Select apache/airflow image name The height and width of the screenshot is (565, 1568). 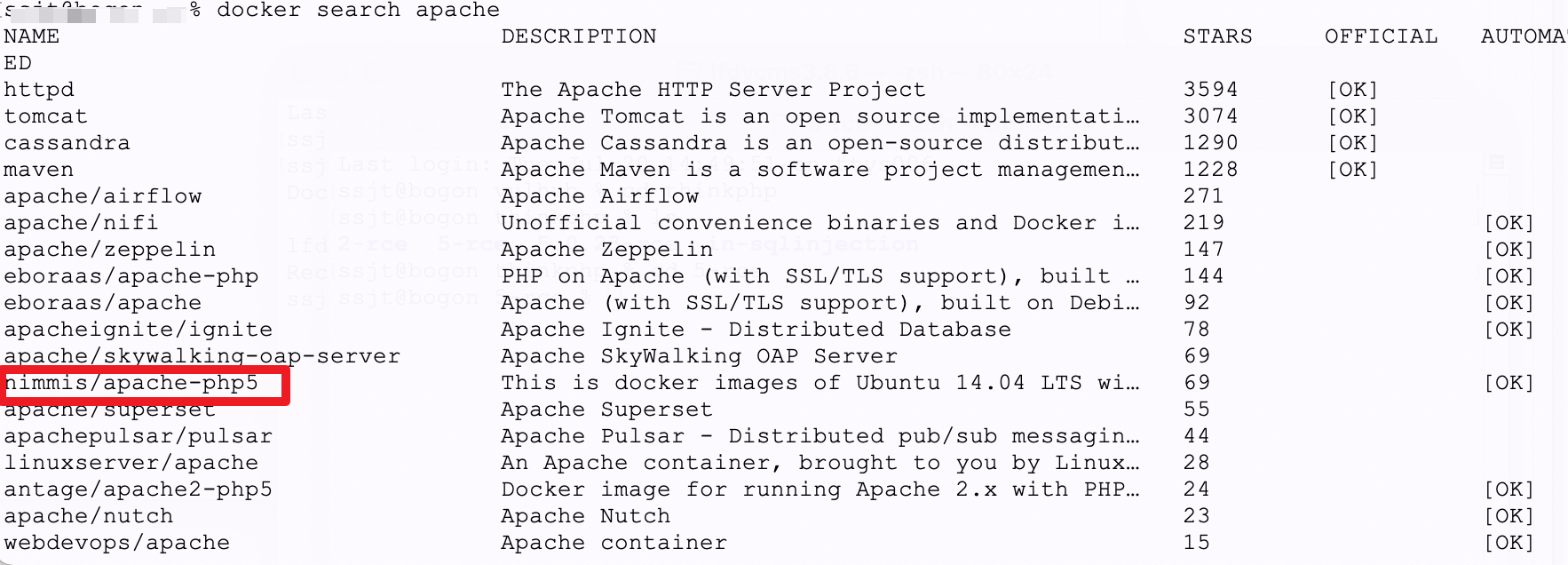(103, 196)
